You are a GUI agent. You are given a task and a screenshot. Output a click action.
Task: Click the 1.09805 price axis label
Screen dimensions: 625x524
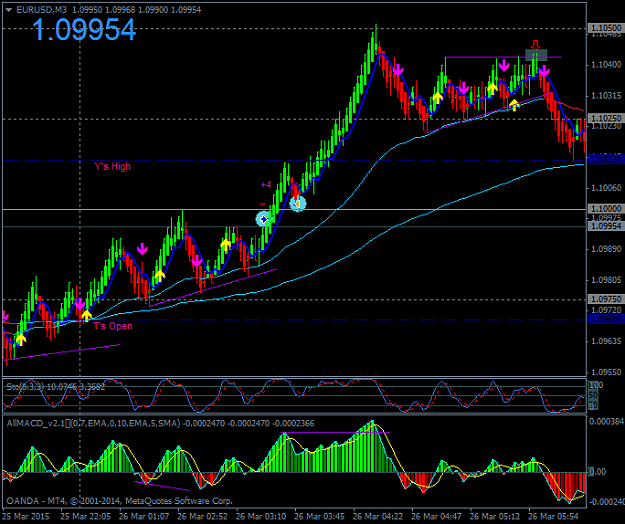[x=606, y=280]
